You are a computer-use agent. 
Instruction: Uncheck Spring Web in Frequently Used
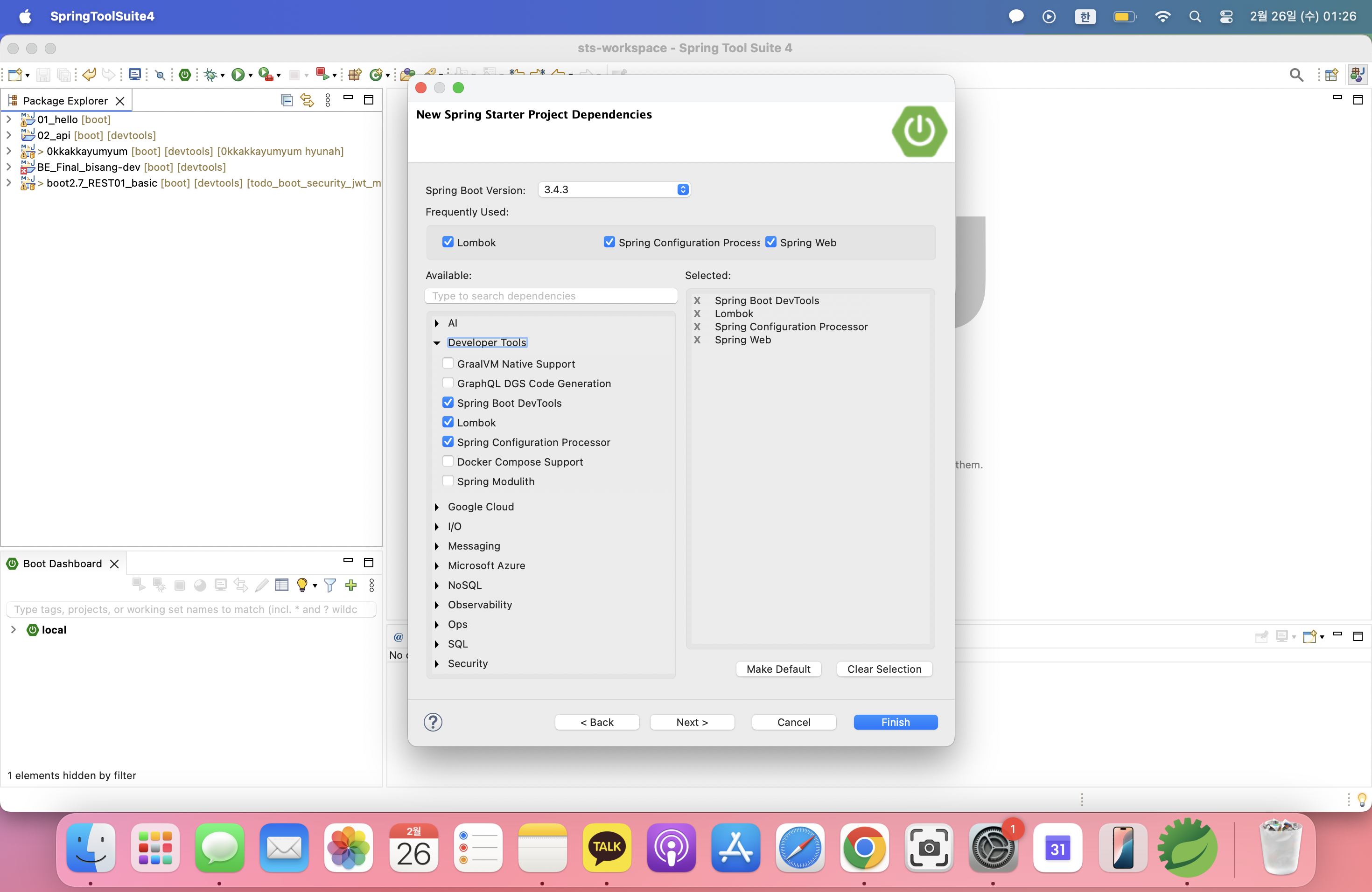771,242
